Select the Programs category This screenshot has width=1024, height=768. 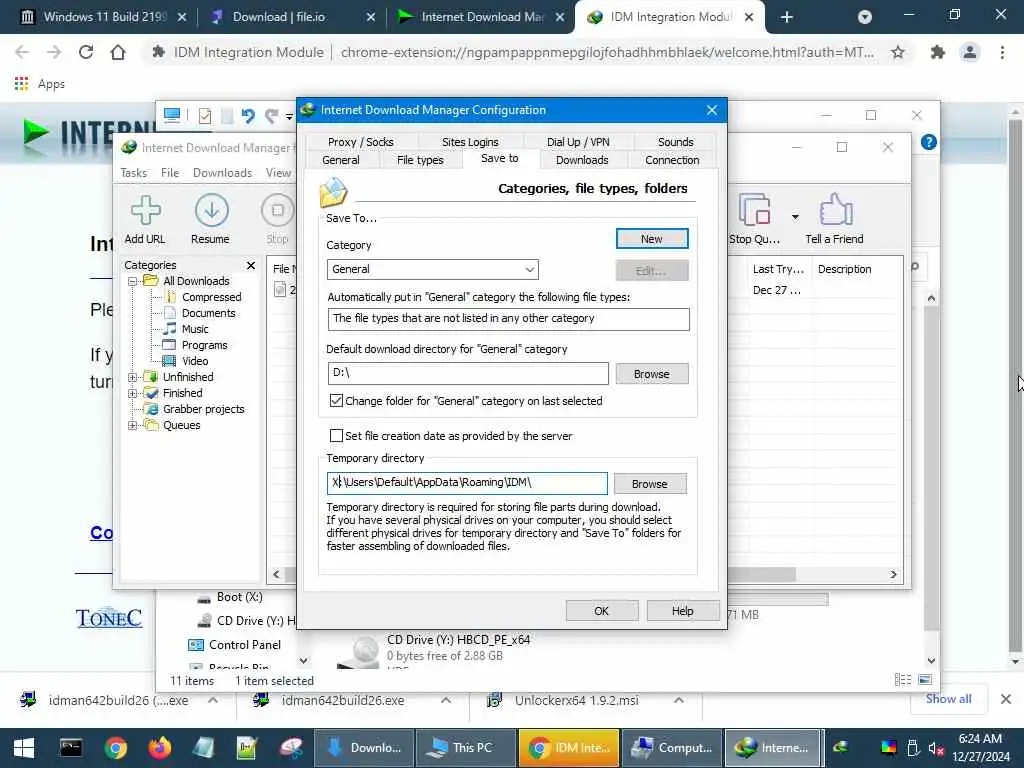tap(204, 345)
